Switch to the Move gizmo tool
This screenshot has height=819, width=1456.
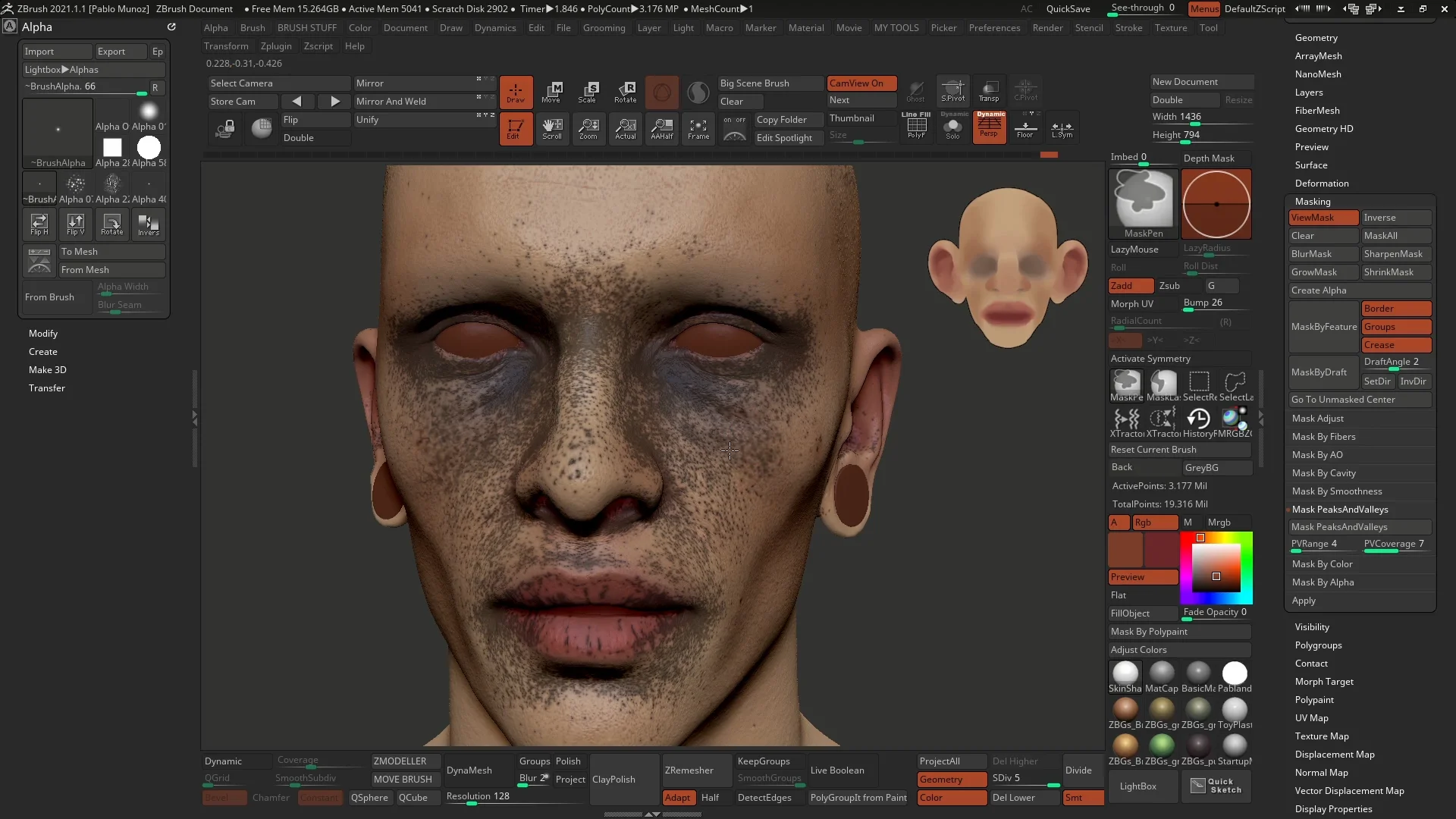click(x=554, y=92)
